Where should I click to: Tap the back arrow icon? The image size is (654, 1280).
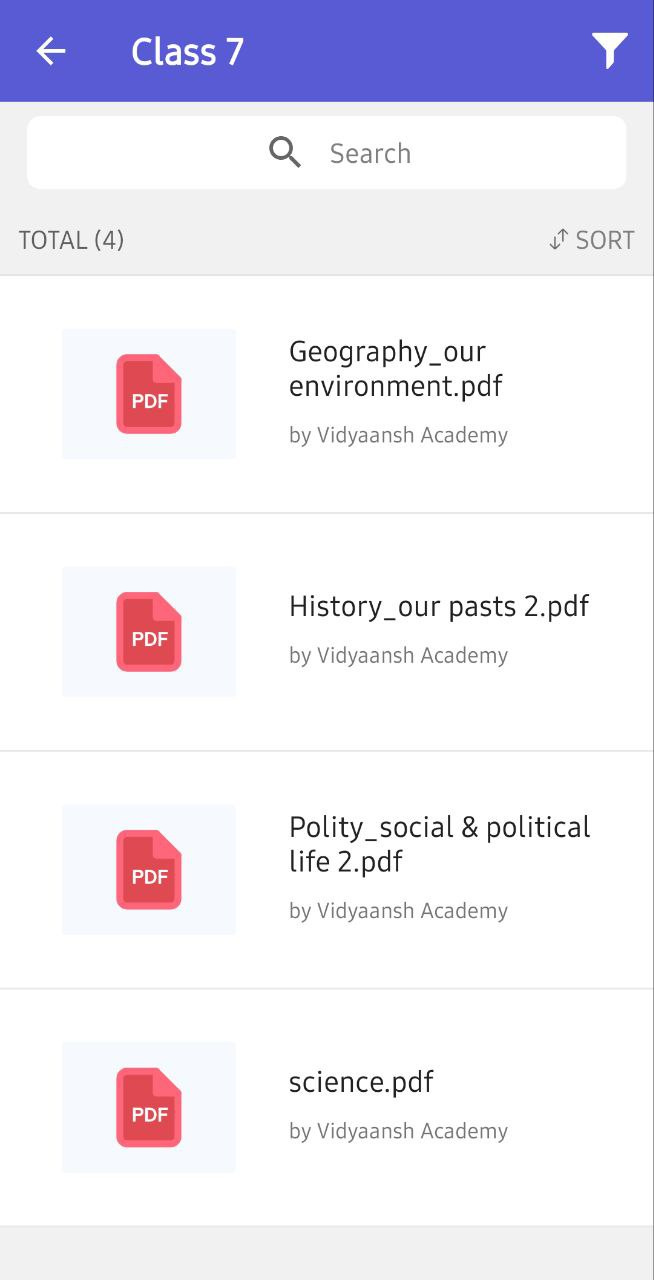51,51
